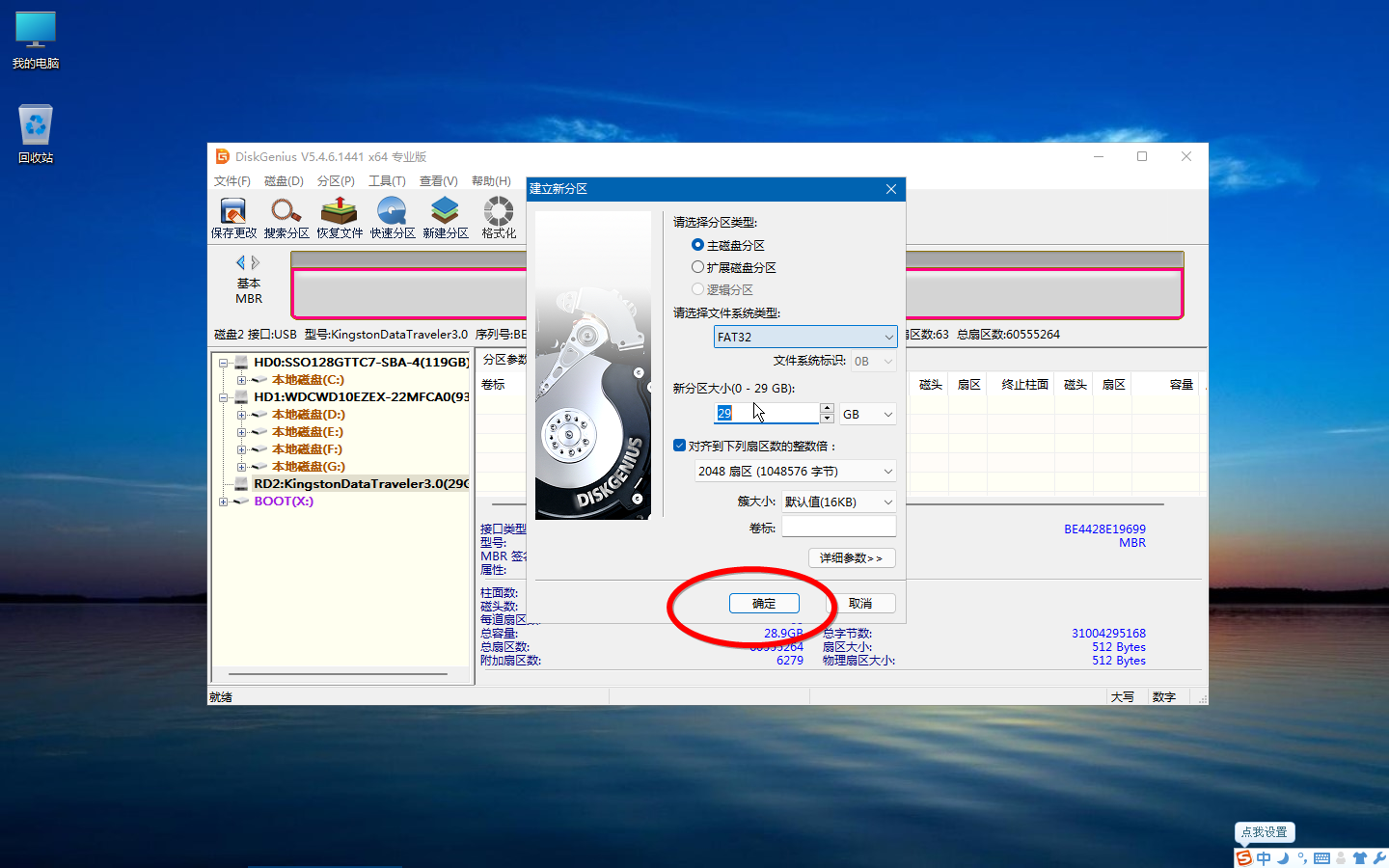Open wrench settings icon in IME bar

pos(1379,857)
